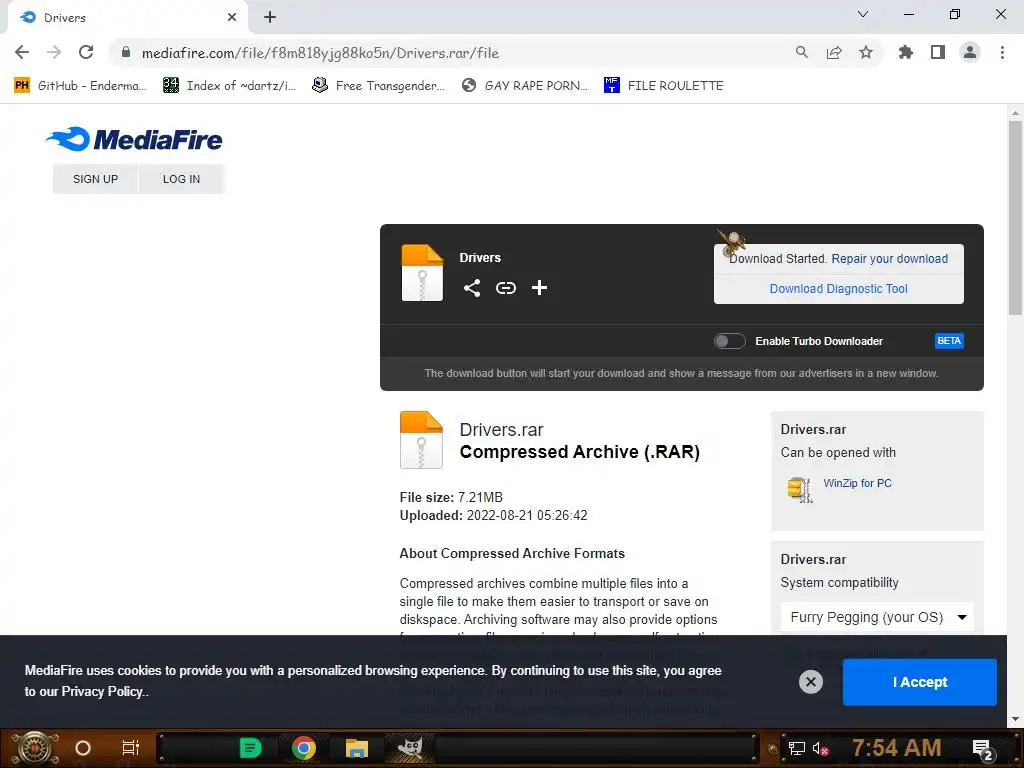Accept cookies with I Accept button

click(920, 682)
